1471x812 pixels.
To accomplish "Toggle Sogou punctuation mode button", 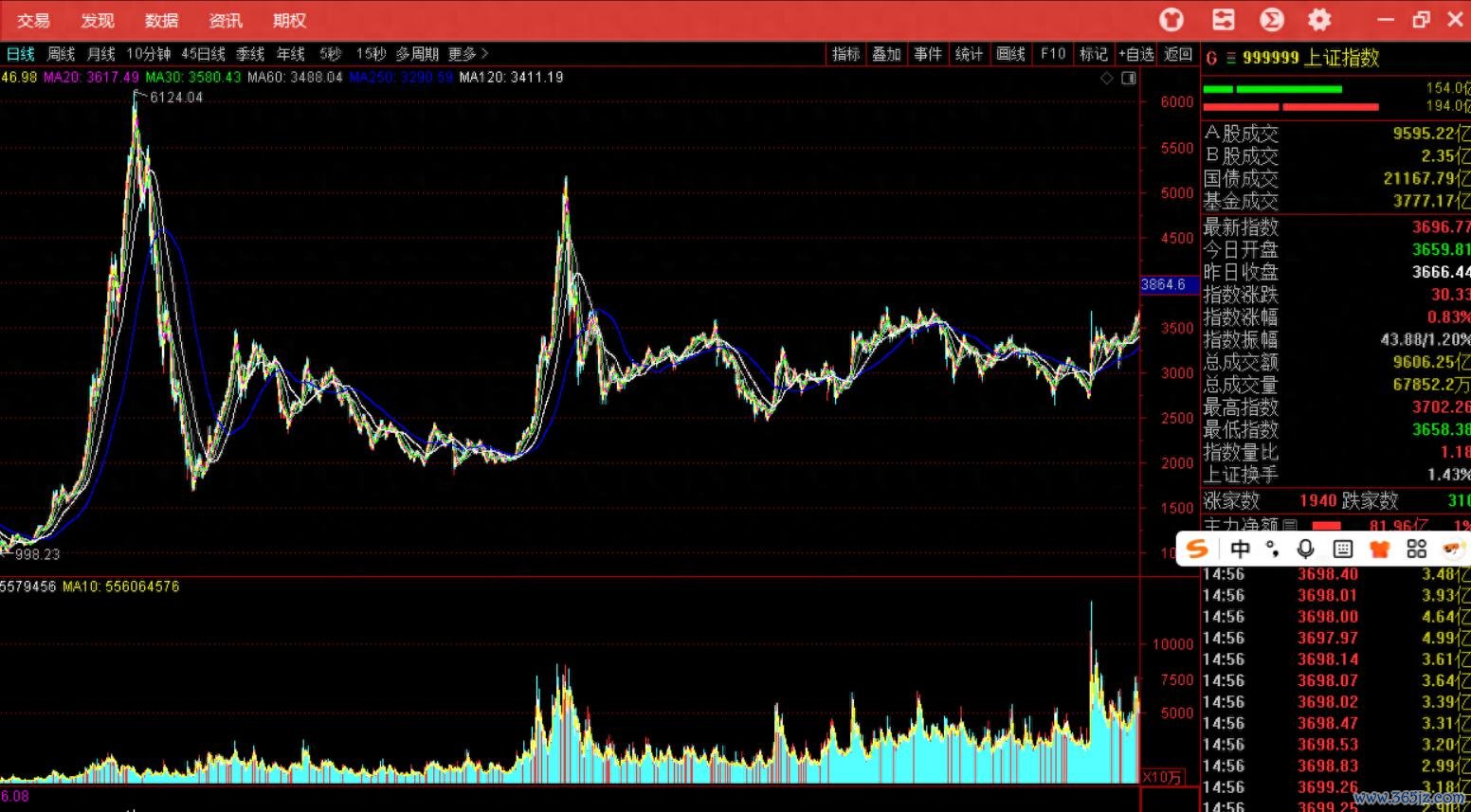I will point(1273,549).
